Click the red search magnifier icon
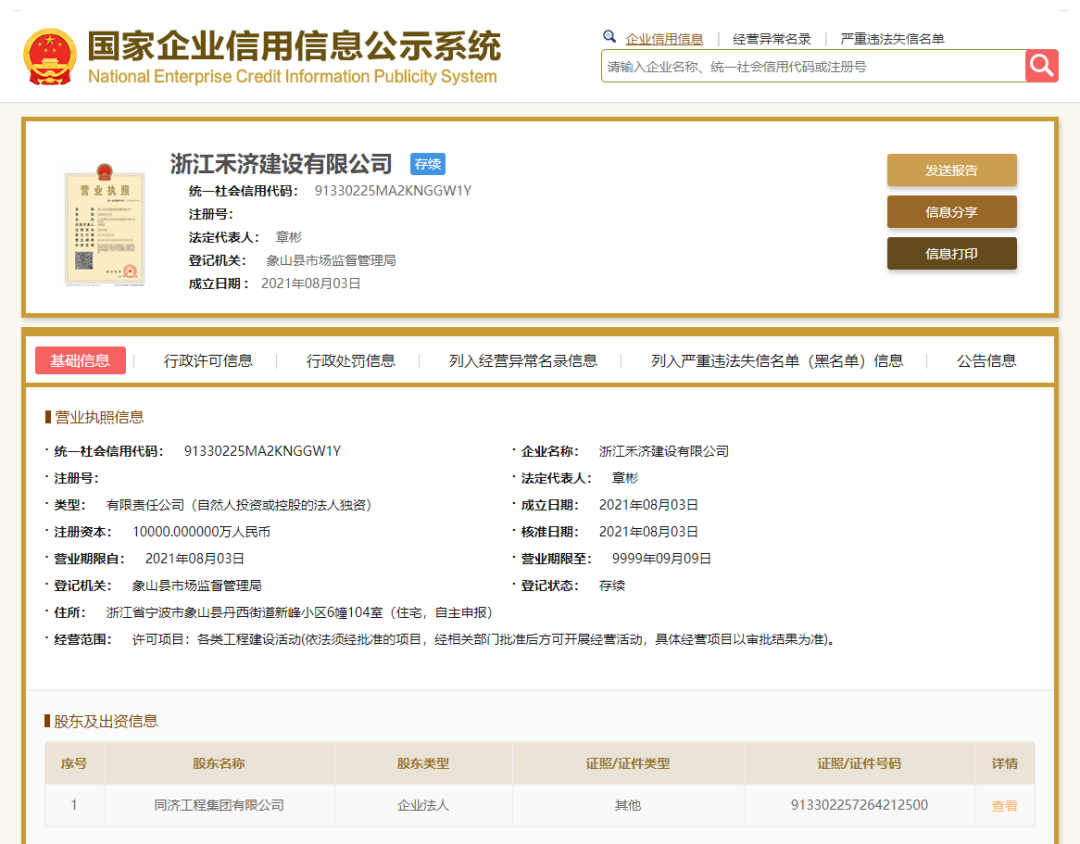This screenshot has width=1080, height=844. 1041,66
